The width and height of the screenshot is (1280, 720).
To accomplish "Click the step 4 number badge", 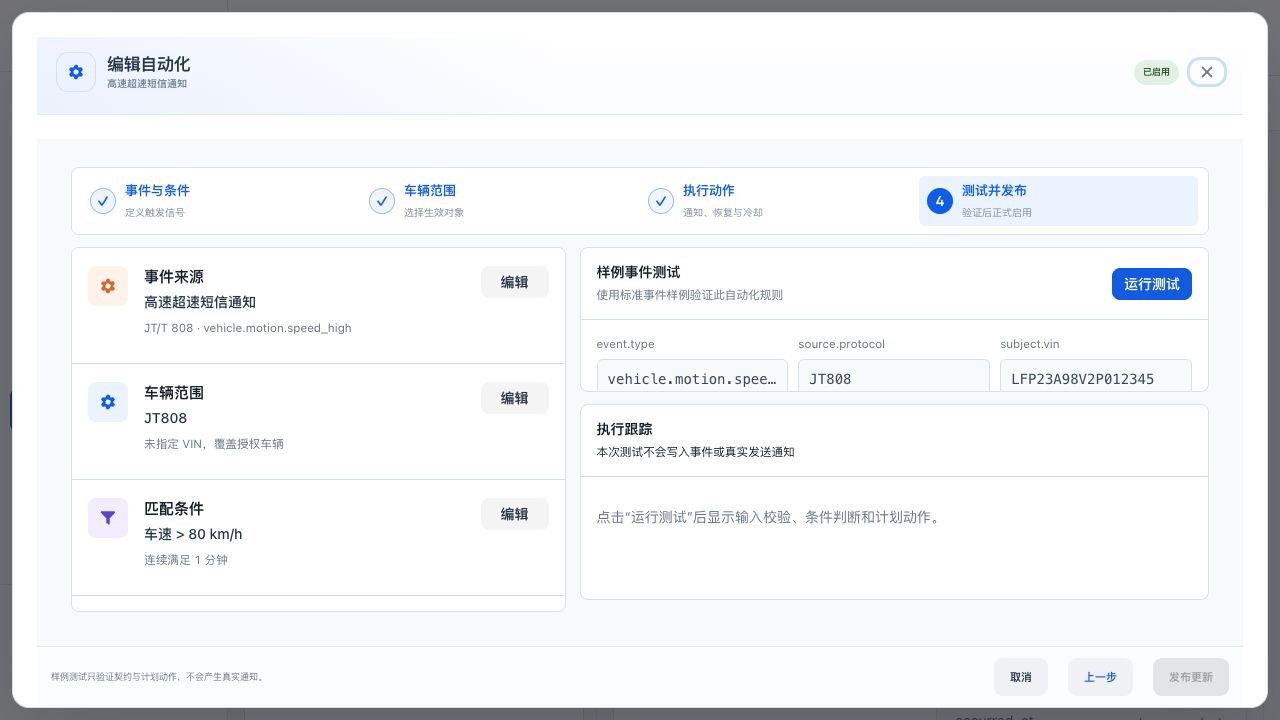I will point(940,201).
